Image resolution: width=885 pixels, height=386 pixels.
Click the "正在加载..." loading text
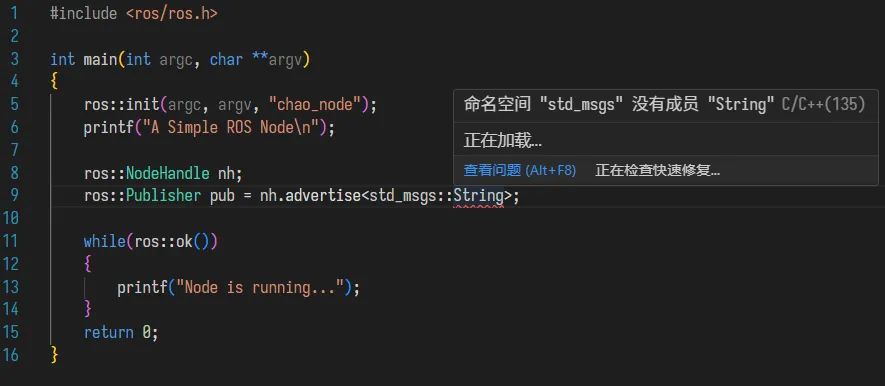(503, 141)
